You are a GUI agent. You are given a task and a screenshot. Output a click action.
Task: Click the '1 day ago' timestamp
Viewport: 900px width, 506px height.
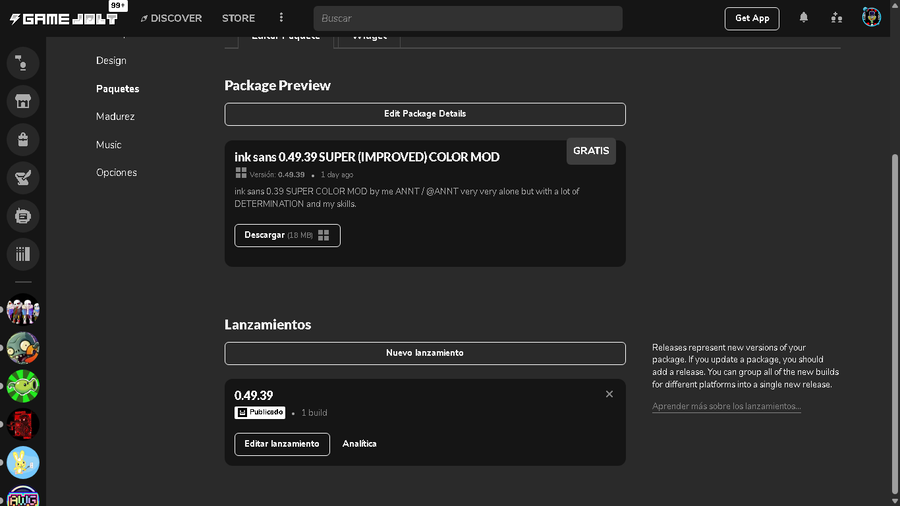point(337,175)
